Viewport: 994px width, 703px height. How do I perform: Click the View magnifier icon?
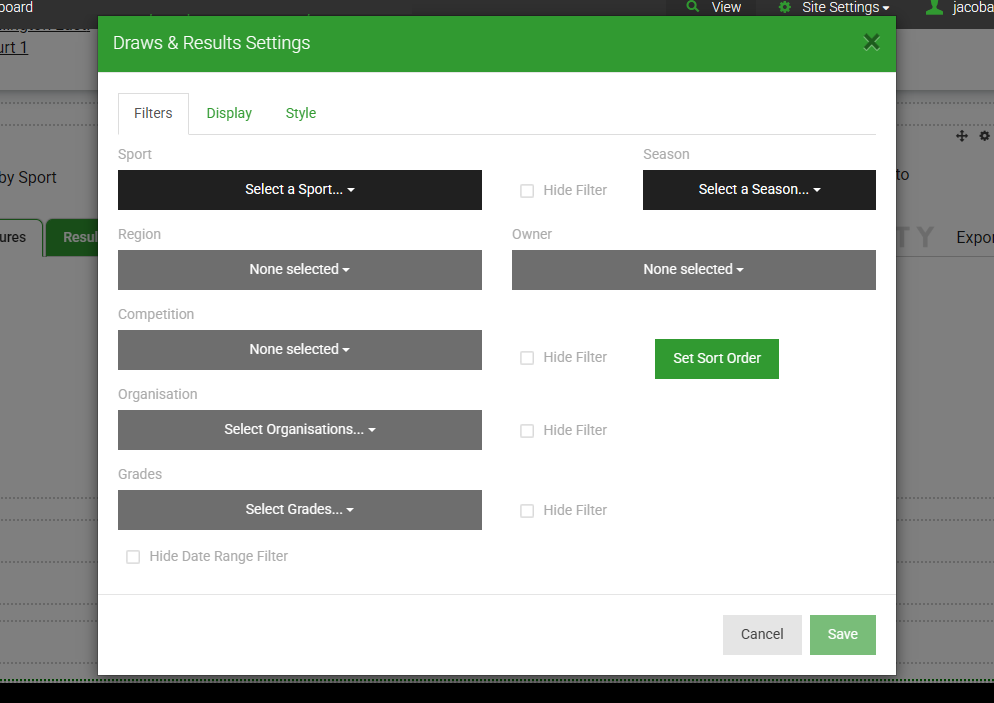[x=693, y=6]
